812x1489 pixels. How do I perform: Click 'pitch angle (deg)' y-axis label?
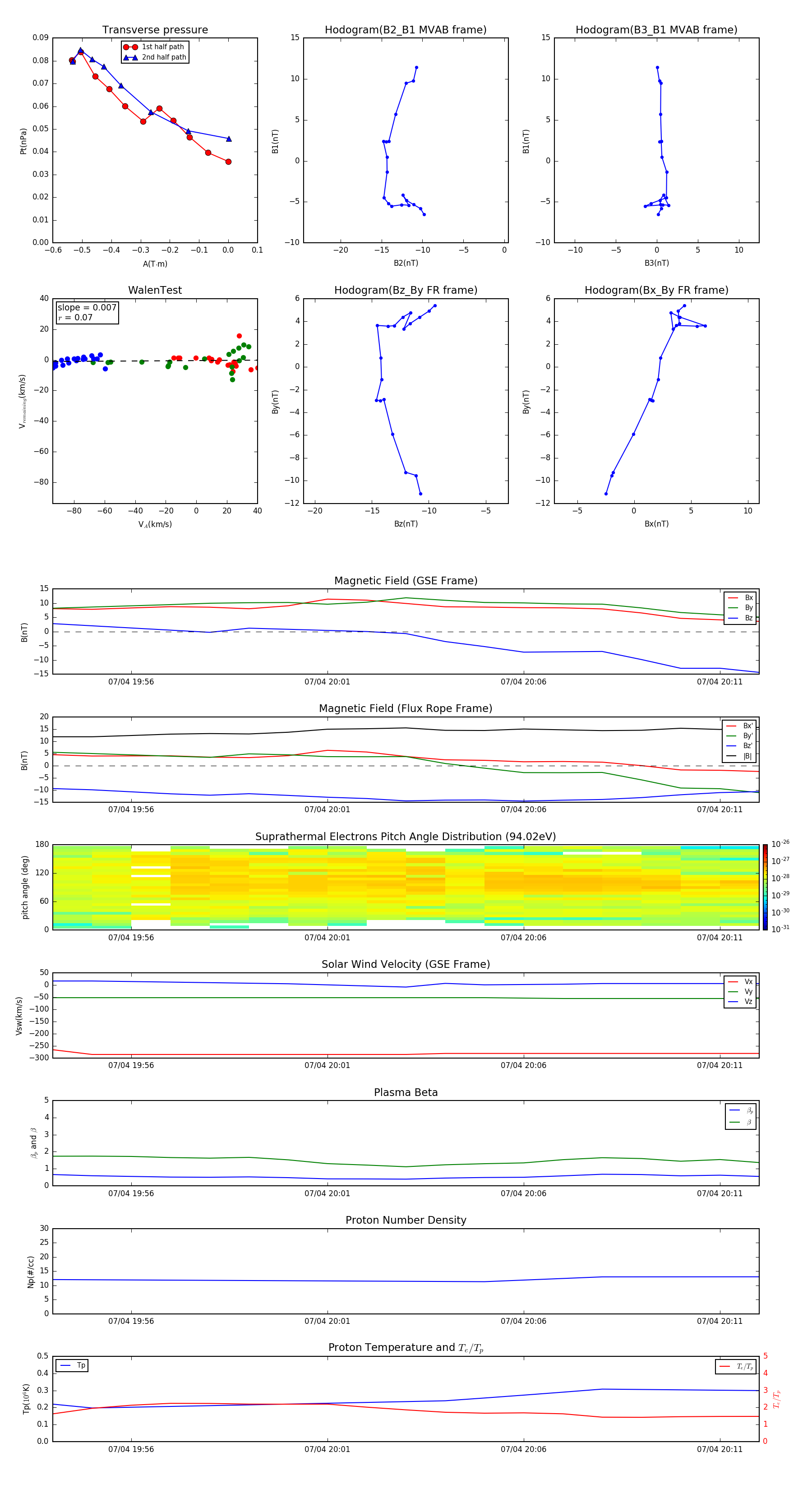[x=25, y=887]
